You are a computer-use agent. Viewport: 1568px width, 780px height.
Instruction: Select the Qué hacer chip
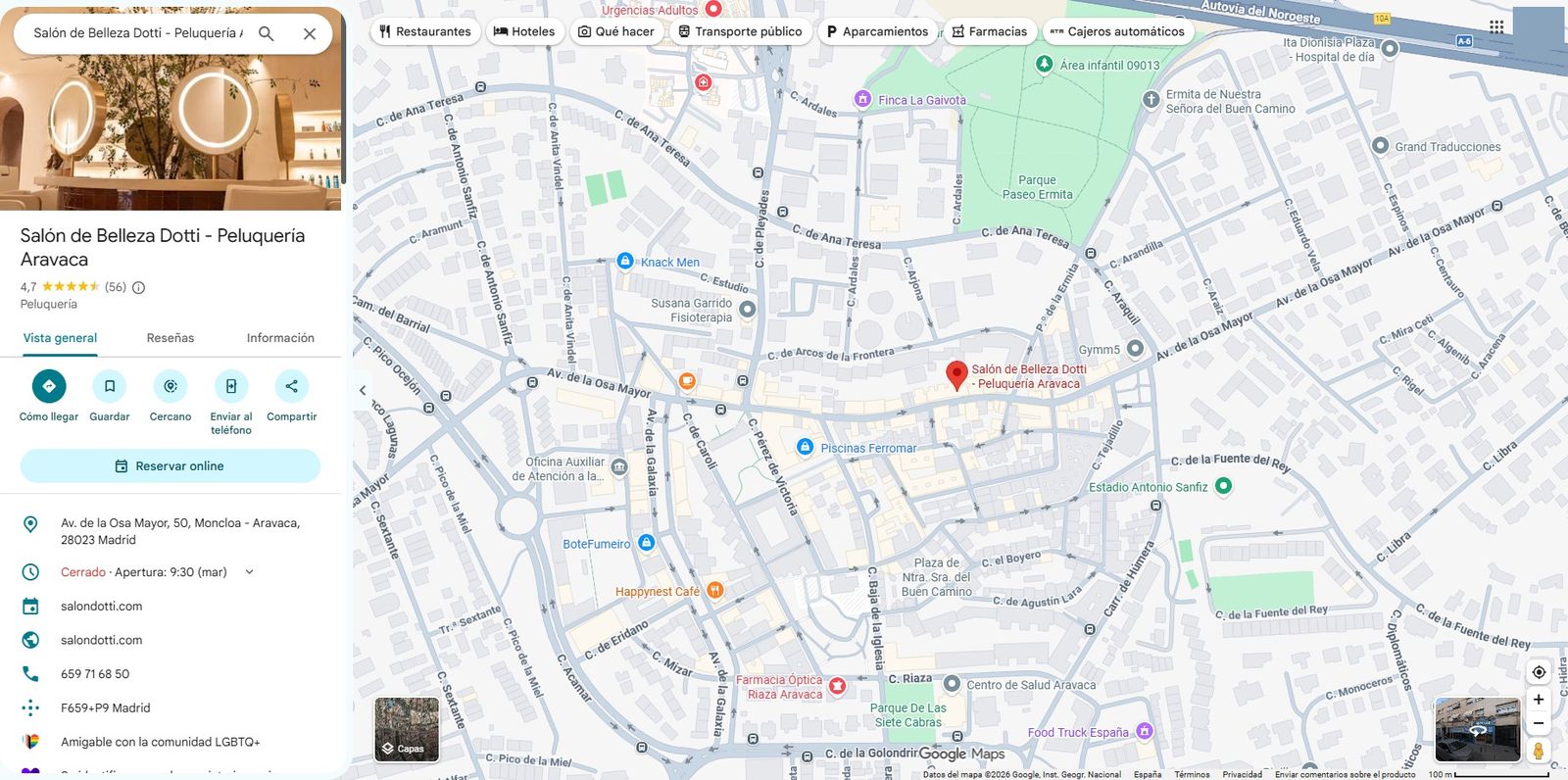tap(616, 31)
